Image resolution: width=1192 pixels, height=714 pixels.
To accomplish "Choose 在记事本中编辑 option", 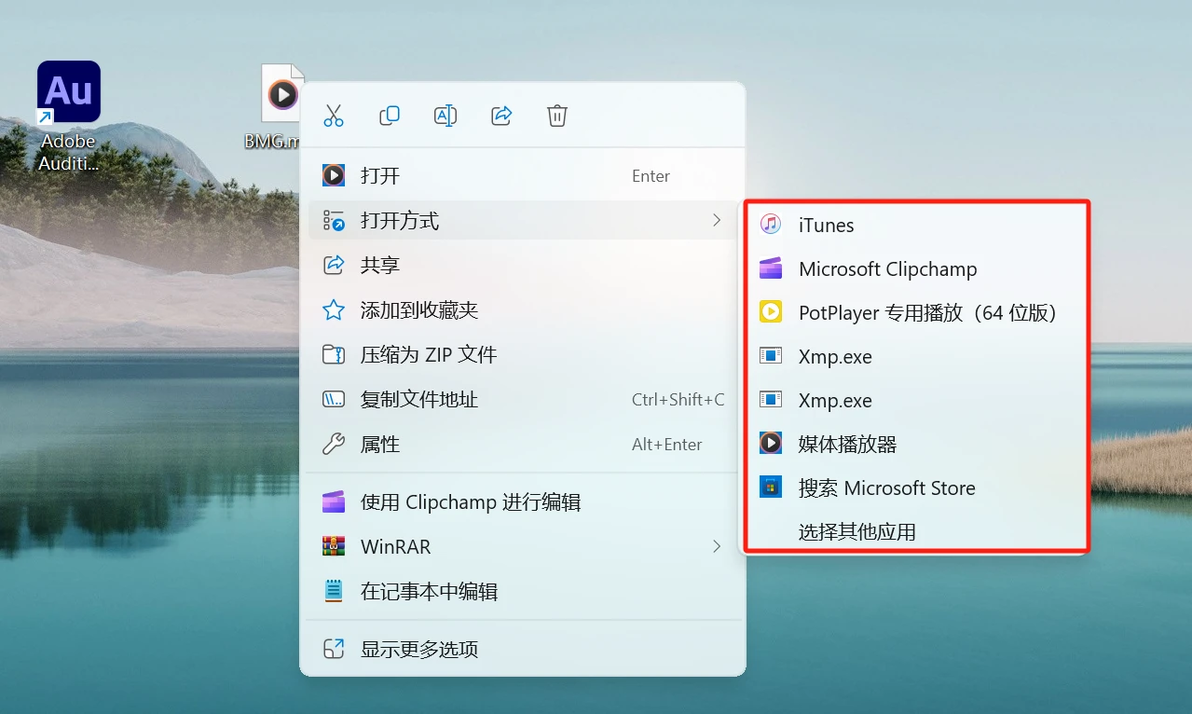I will click(x=523, y=591).
